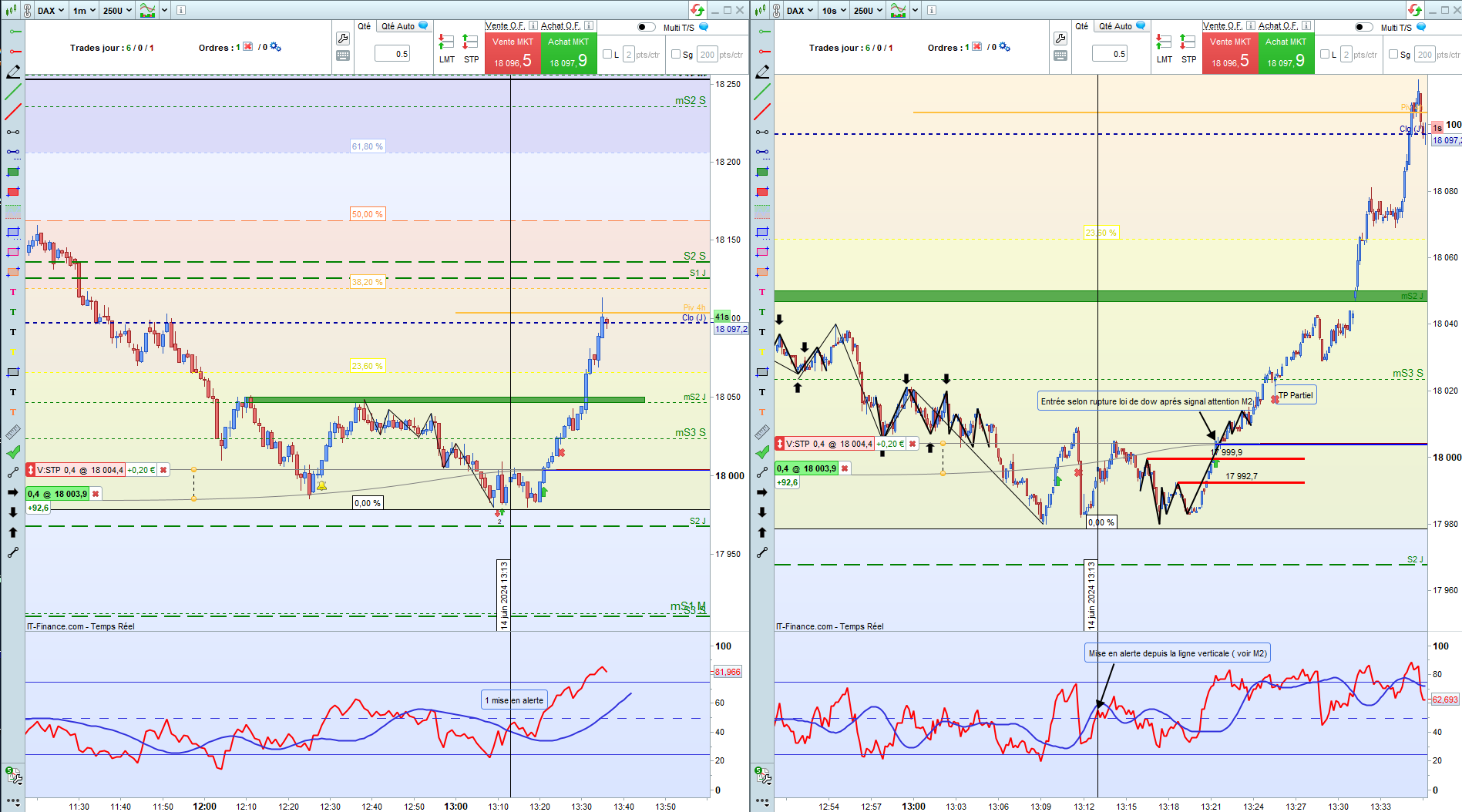Click the link-charts chain icon in the right chart

pos(777,10)
